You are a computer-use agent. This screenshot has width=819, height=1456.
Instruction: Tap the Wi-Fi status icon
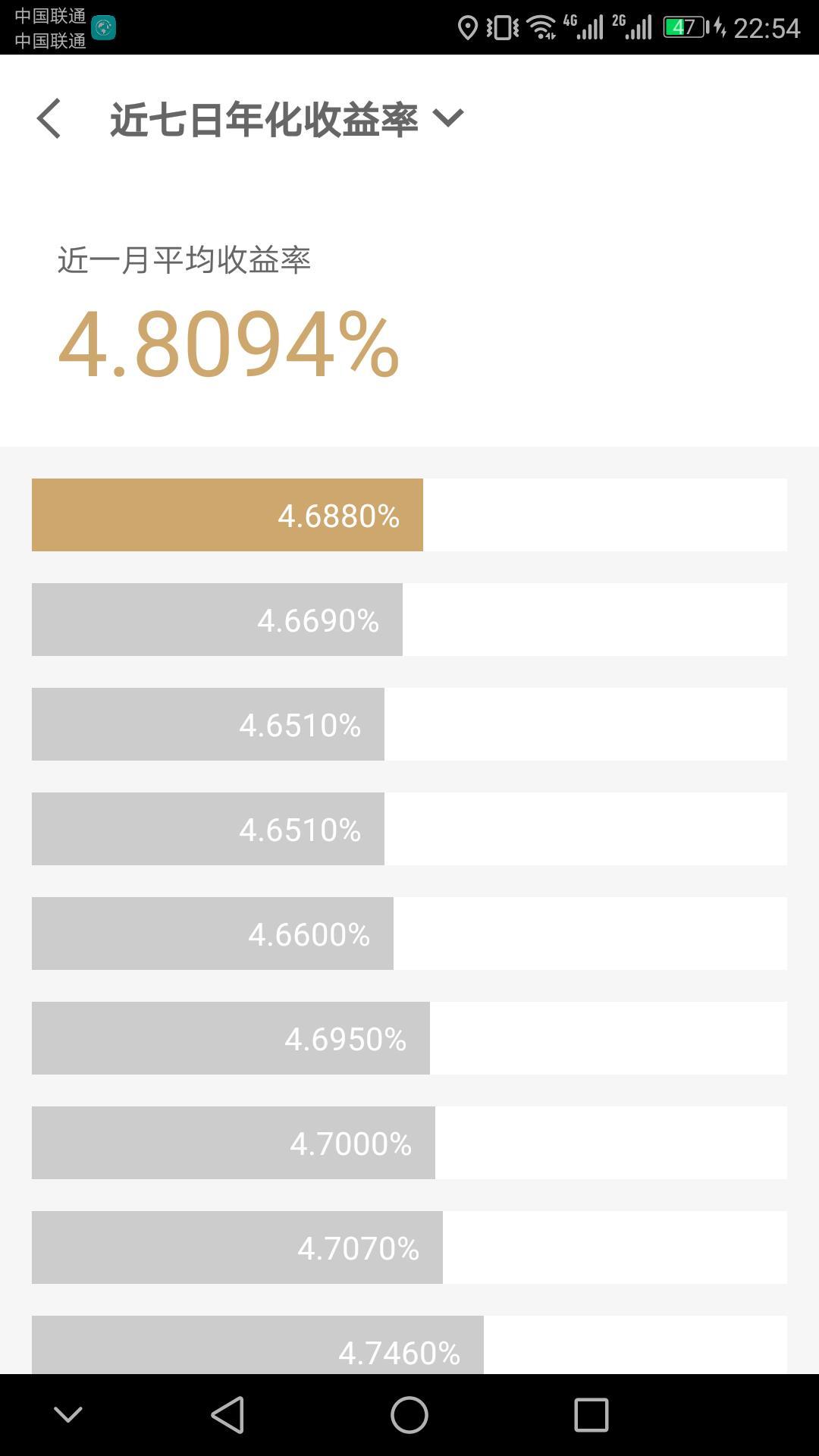pos(541,27)
